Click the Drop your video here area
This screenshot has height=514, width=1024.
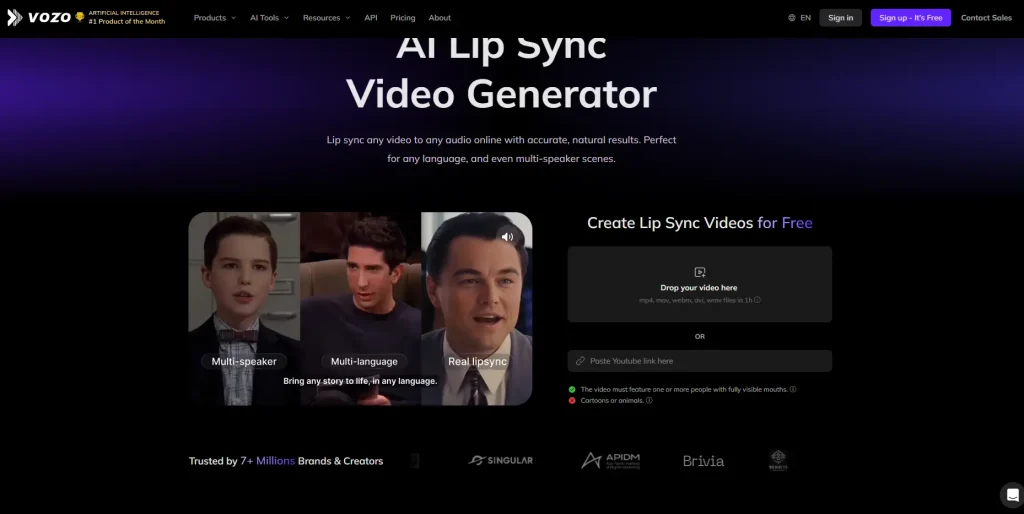[699, 284]
